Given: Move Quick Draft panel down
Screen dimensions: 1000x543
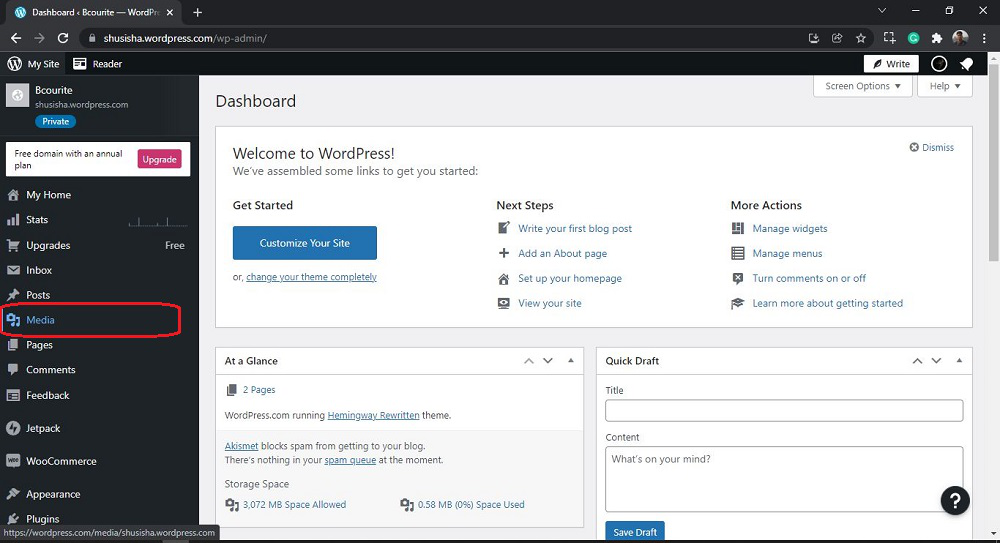Looking at the screenshot, I should [936, 361].
